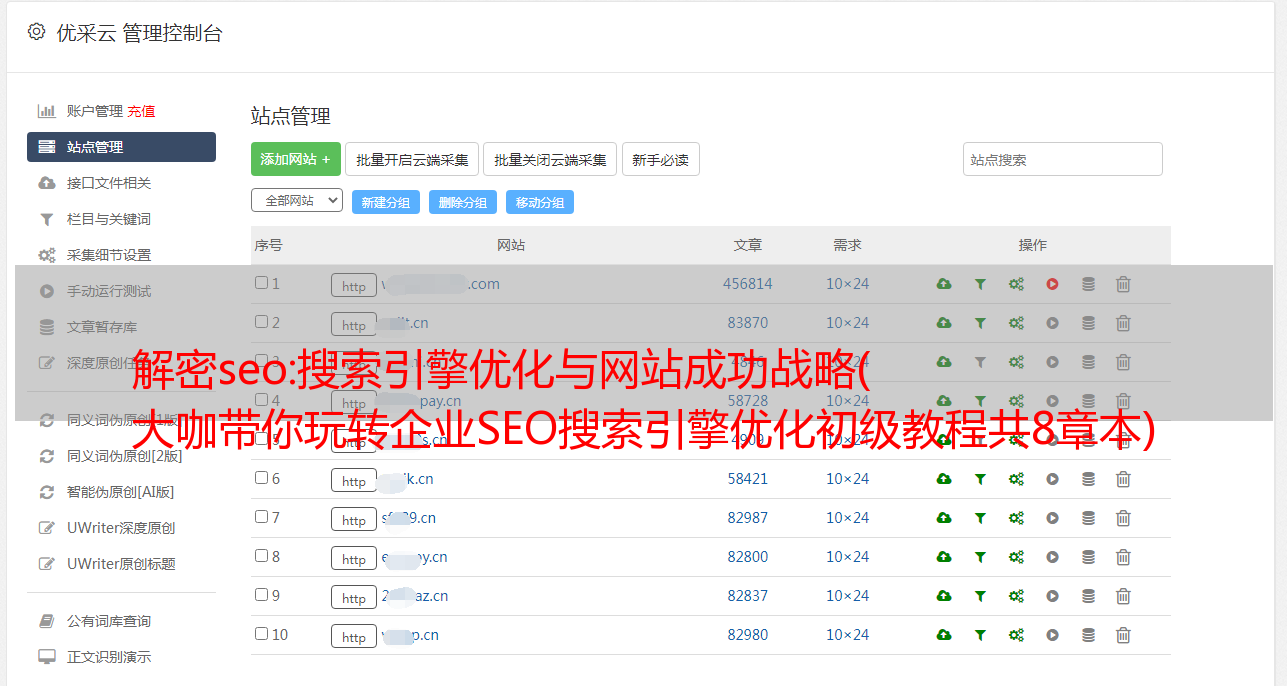Click the play icon in row 2
1287x686 pixels.
(x=1052, y=323)
